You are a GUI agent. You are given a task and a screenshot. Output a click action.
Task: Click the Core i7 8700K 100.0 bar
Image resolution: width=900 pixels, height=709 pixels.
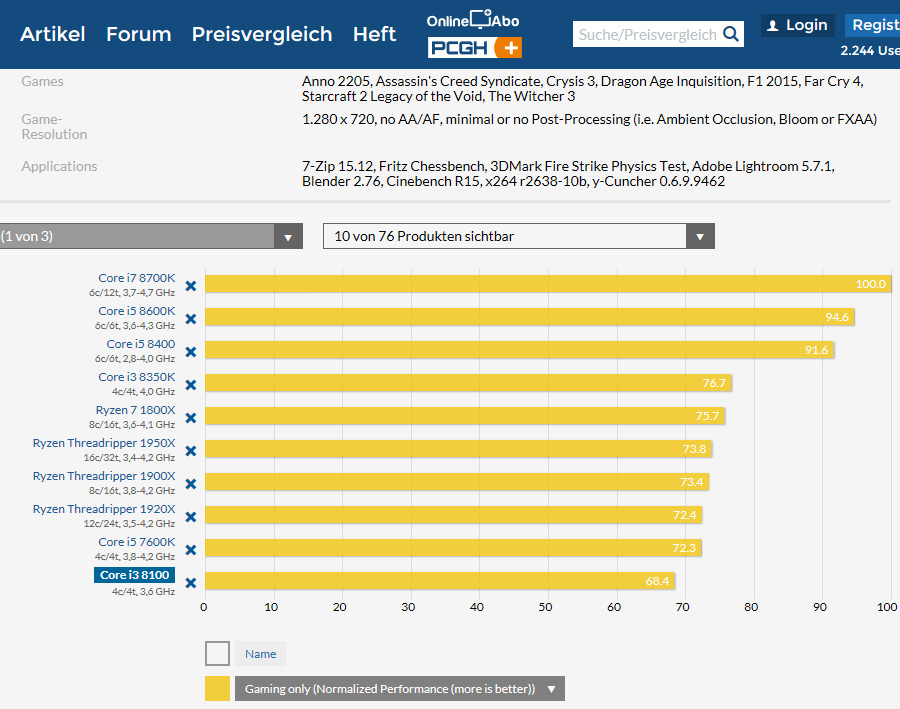tap(548, 284)
